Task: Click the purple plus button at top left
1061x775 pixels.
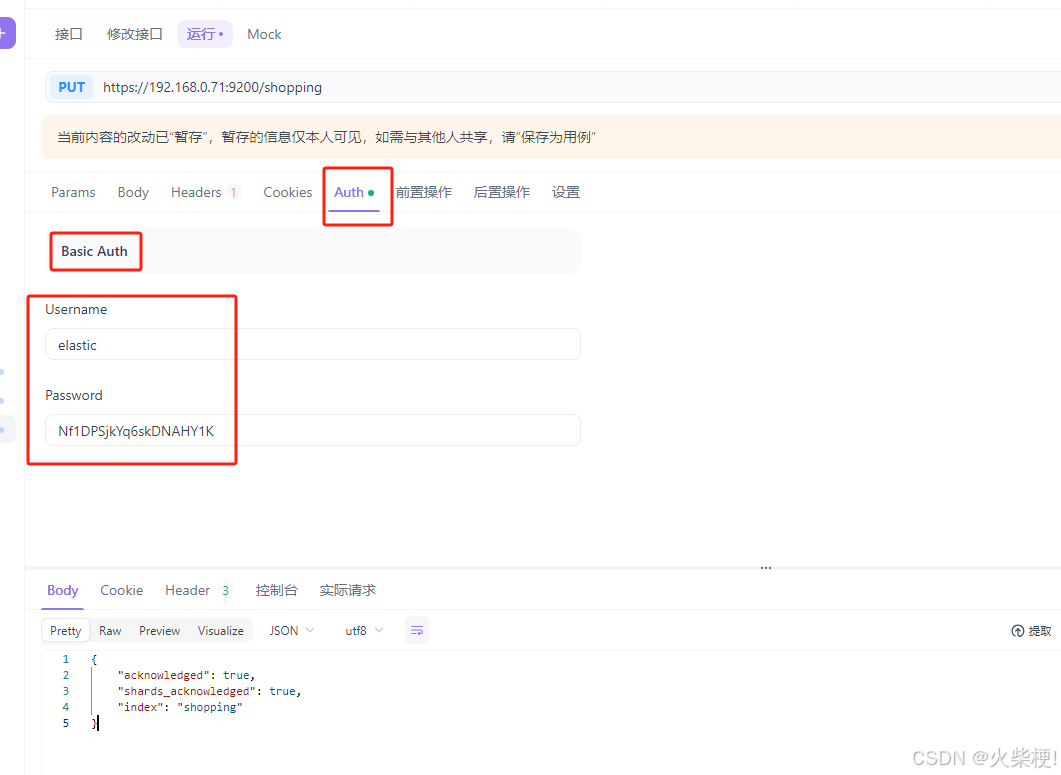Action: tap(5, 34)
